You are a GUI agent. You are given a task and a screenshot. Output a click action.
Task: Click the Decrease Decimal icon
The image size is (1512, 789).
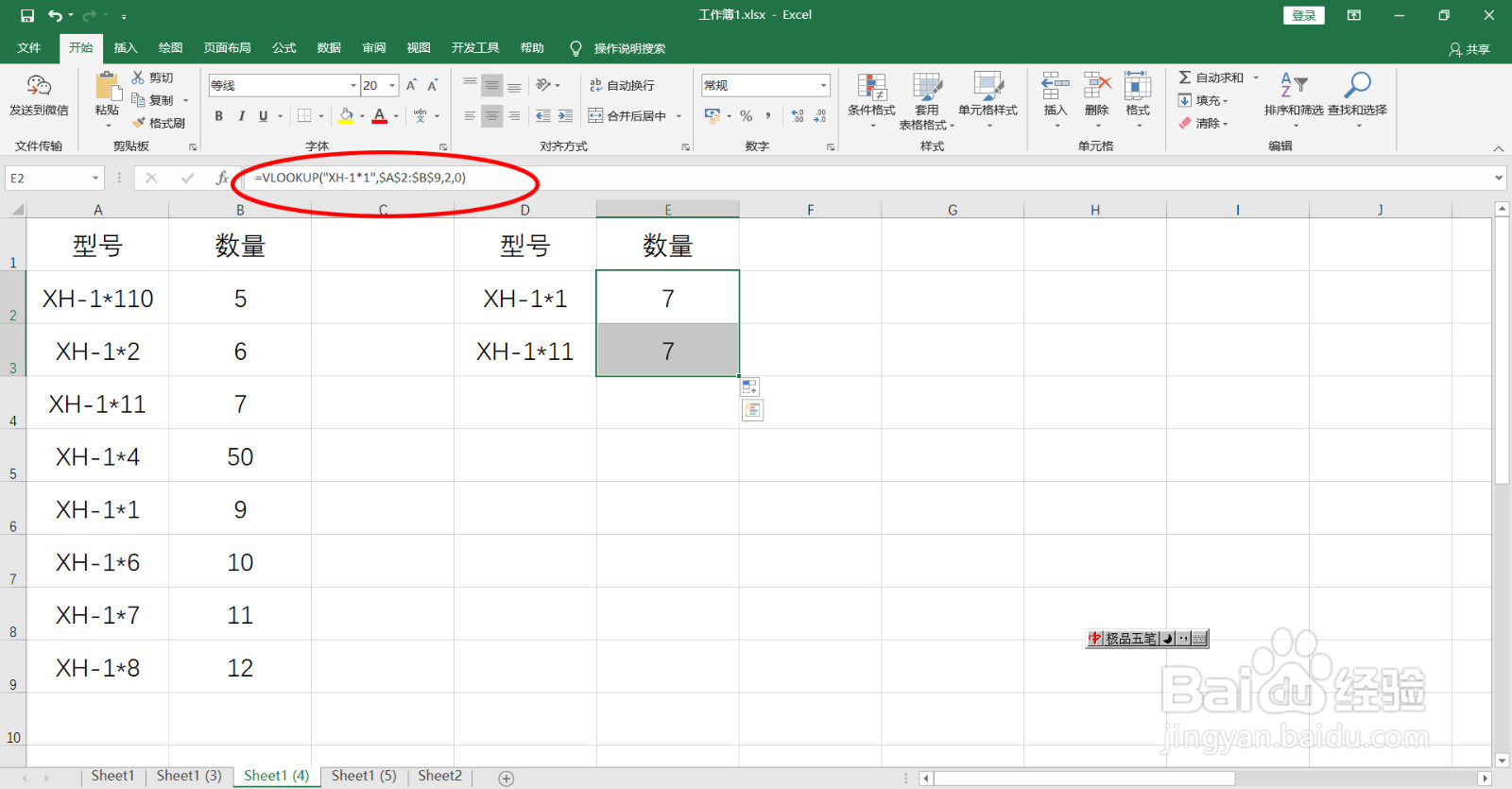[819, 115]
